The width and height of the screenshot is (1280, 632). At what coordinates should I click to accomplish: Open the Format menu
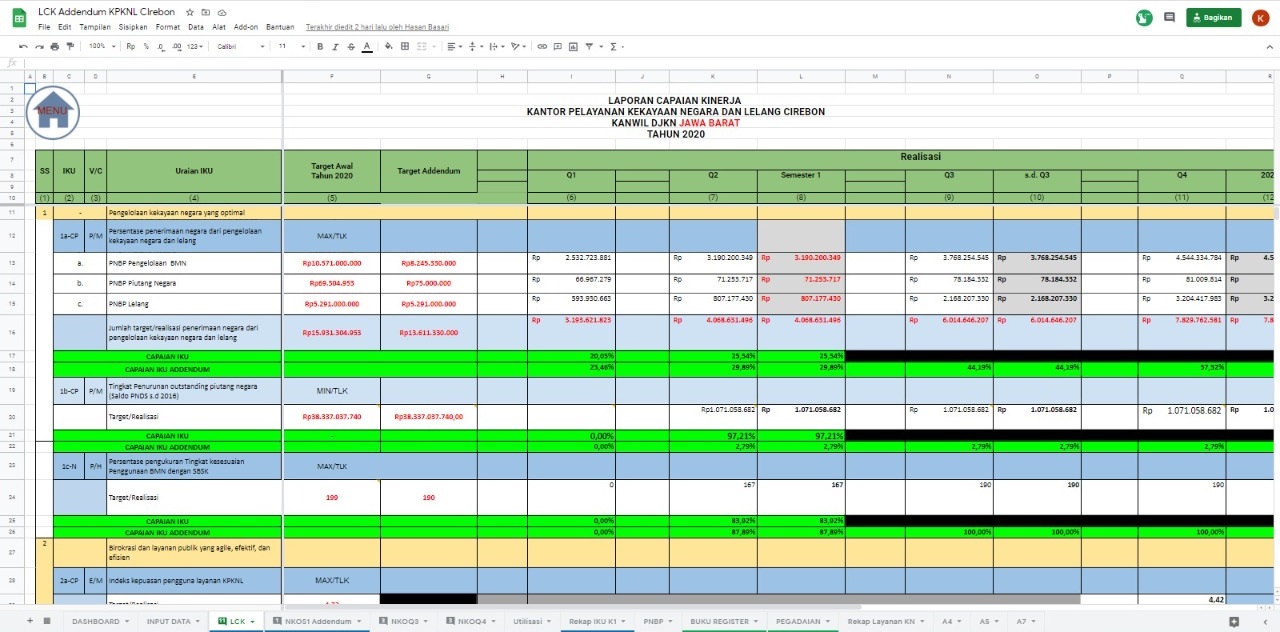168,27
